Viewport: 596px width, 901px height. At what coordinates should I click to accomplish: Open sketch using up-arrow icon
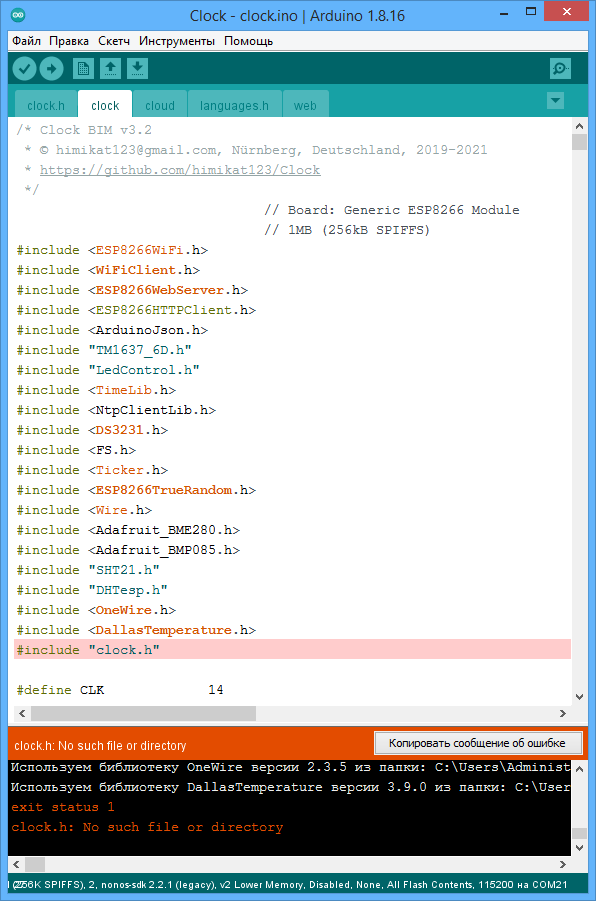(110, 69)
